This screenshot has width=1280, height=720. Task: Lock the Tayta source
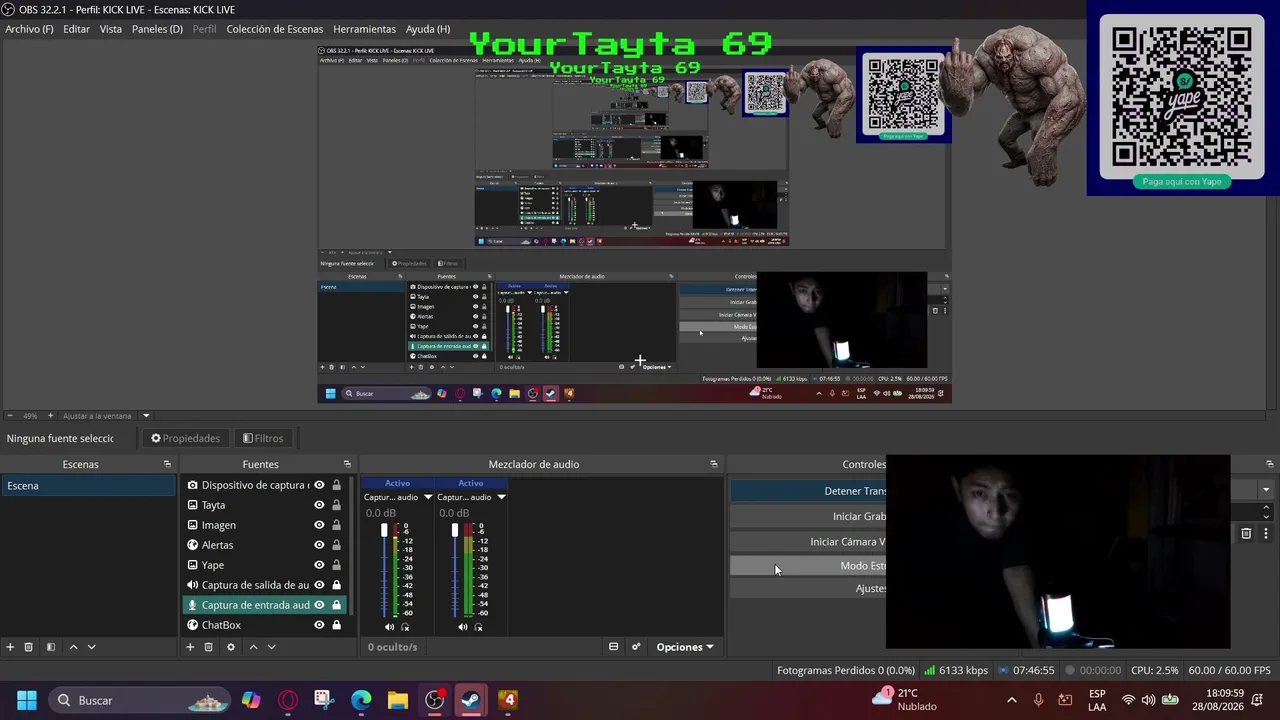pos(336,505)
